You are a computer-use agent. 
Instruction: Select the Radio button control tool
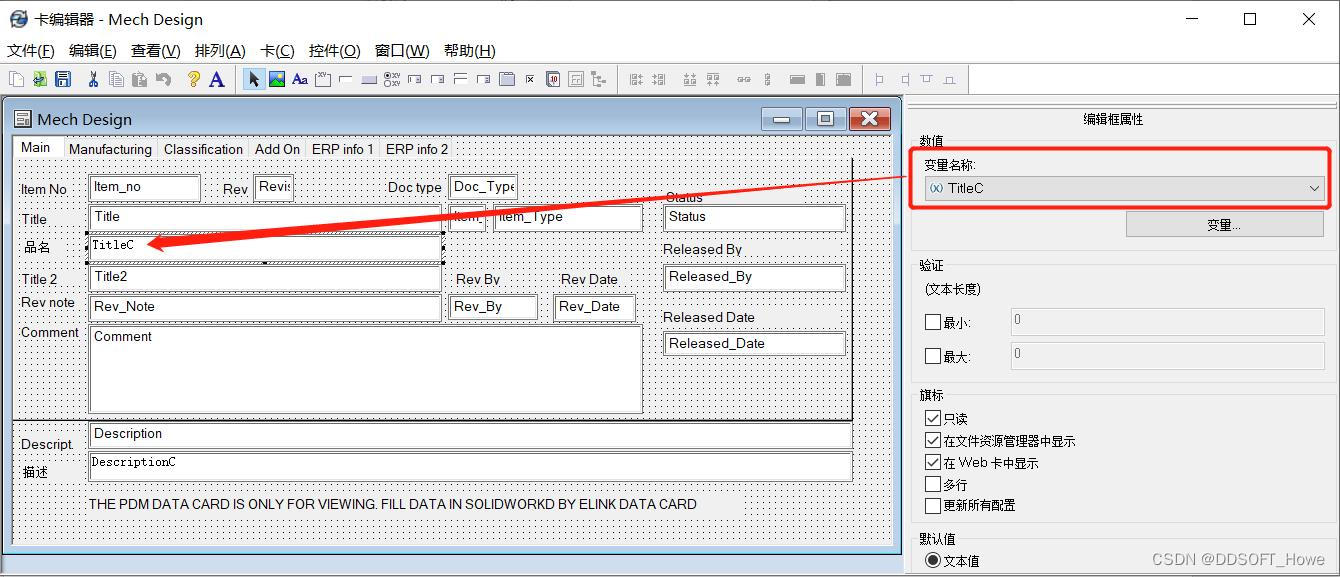(392, 79)
